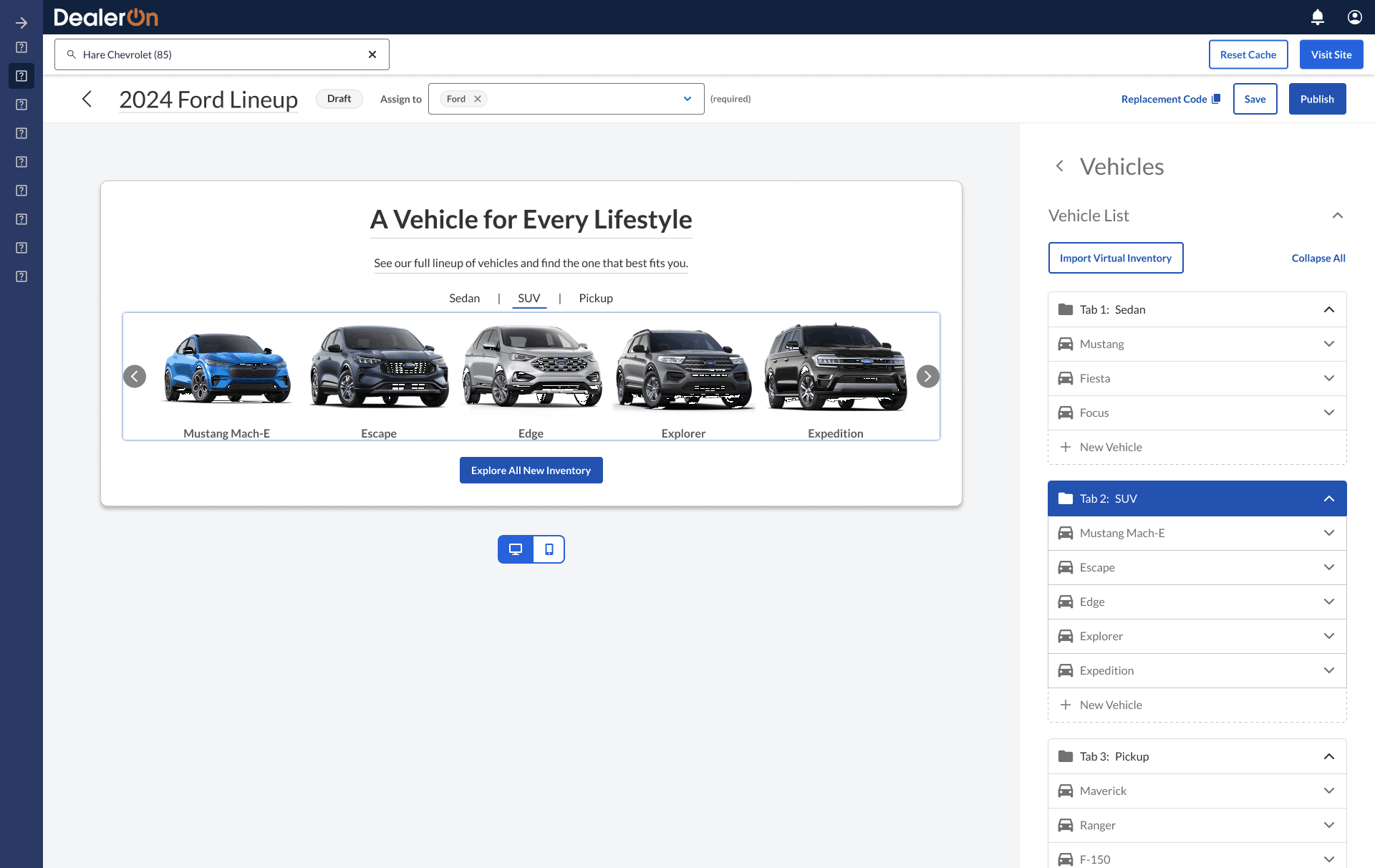Go back from the Vehicles panel
This screenshot has height=868, width=1375.
(x=1060, y=166)
